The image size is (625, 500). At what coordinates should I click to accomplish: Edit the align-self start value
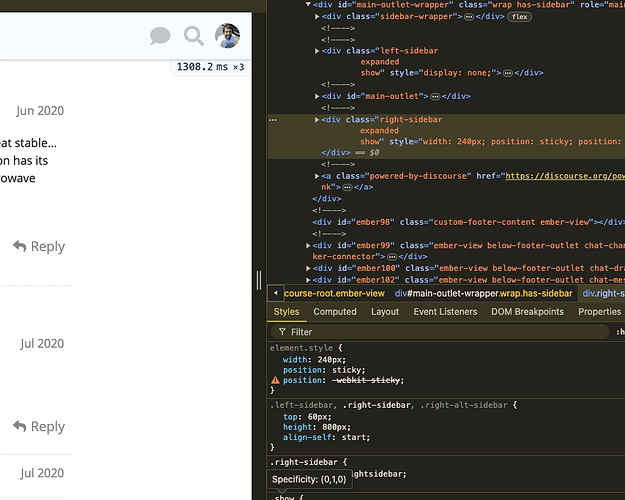[354, 437]
